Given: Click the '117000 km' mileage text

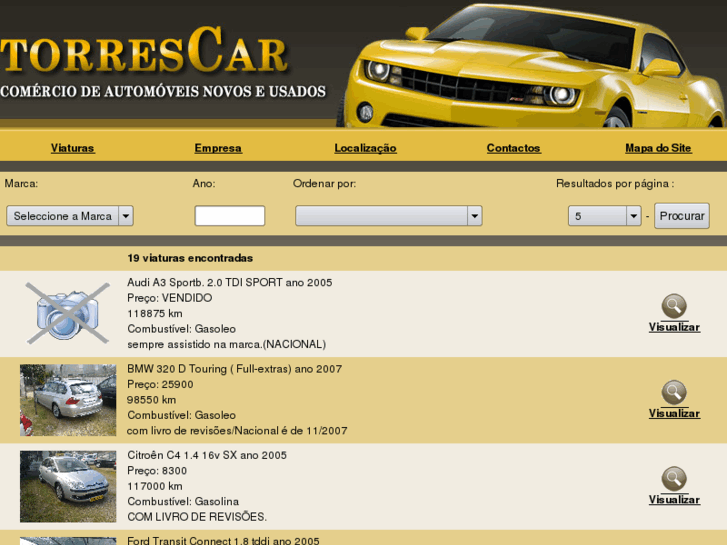Looking at the screenshot, I should coord(155,486).
